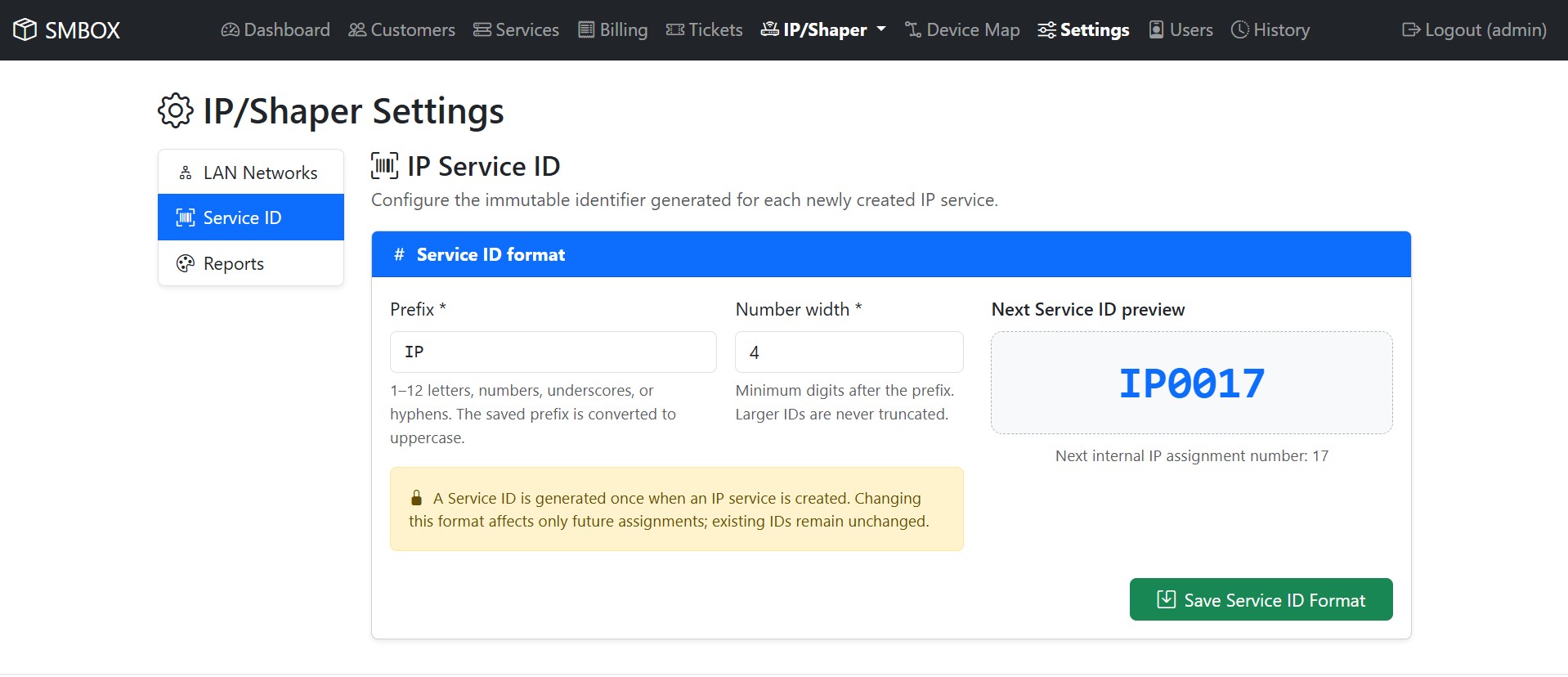The height and width of the screenshot is (677, 1568).
Task: Click the History clock icon
Action: pyautogui.click(x=1240, y=29)
